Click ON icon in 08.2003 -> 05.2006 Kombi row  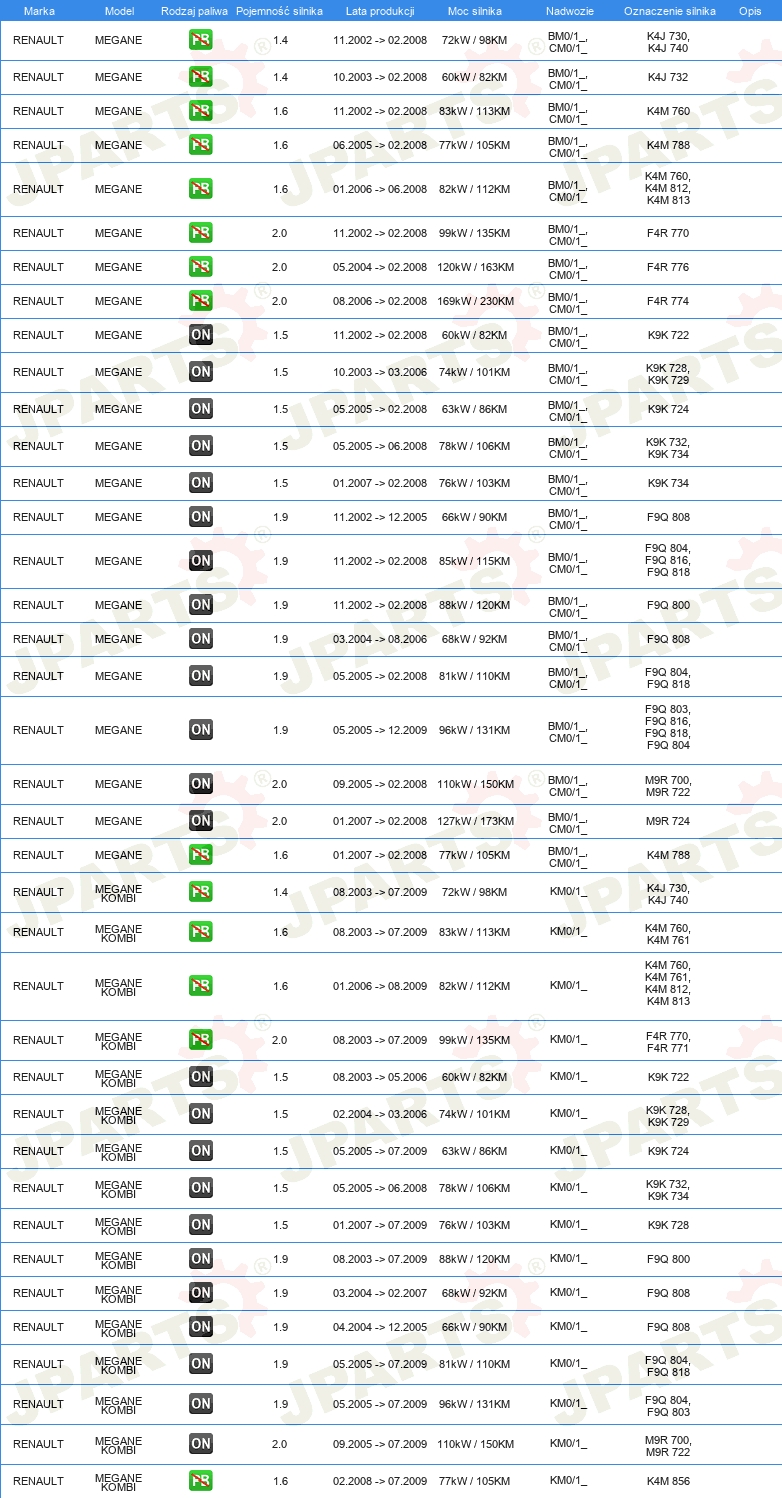point(201,1077)
